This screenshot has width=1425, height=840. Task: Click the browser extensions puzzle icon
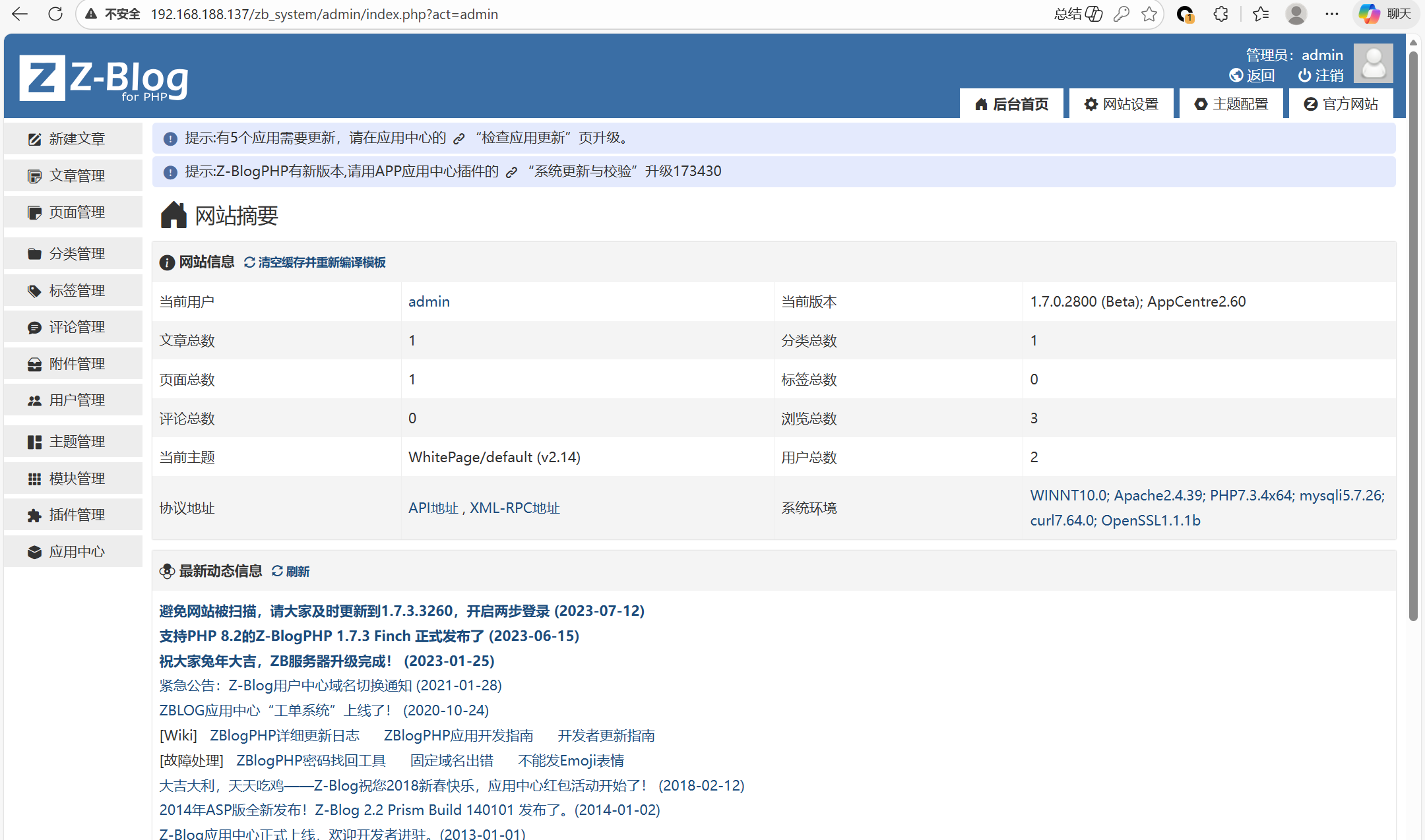(1220, 14)
